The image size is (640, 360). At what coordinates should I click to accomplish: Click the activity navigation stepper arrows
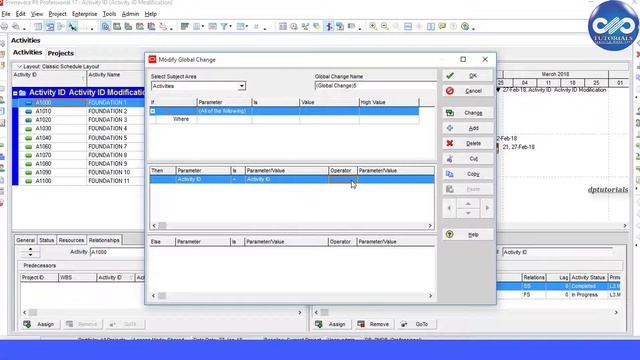pyautogui.click(x=30, y=252)
